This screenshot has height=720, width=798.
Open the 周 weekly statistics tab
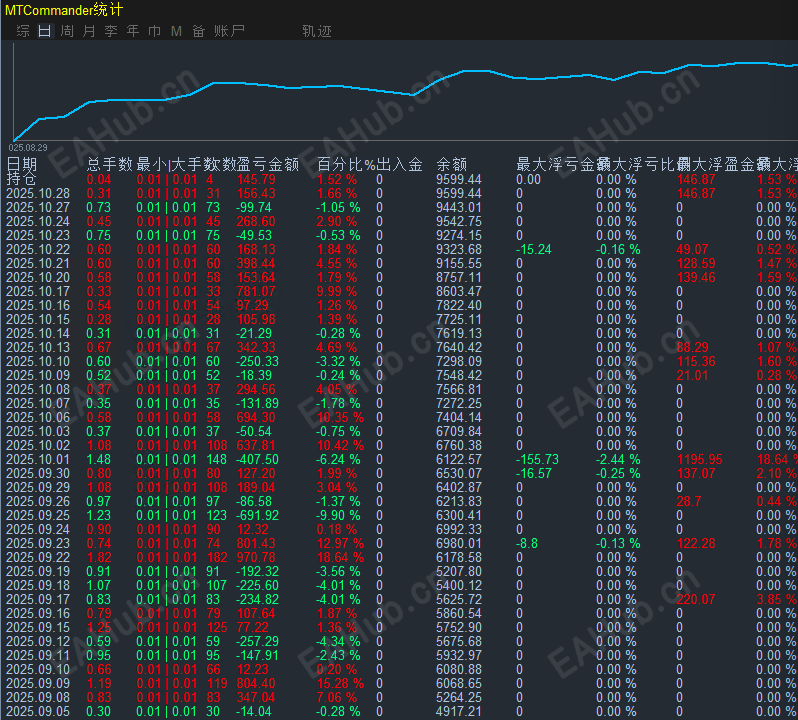click(67, 31)
